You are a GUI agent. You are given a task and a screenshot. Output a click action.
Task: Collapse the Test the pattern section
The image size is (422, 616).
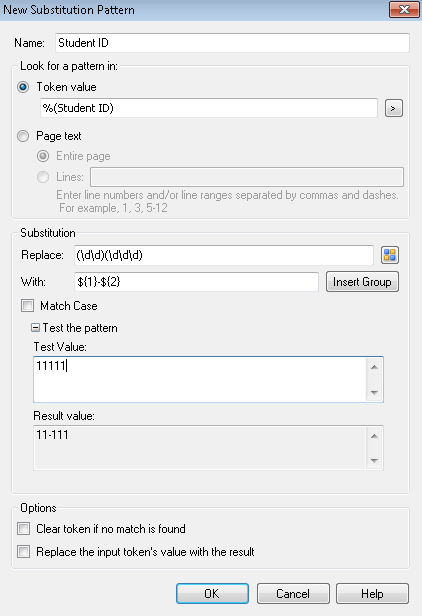coord(35,328)
